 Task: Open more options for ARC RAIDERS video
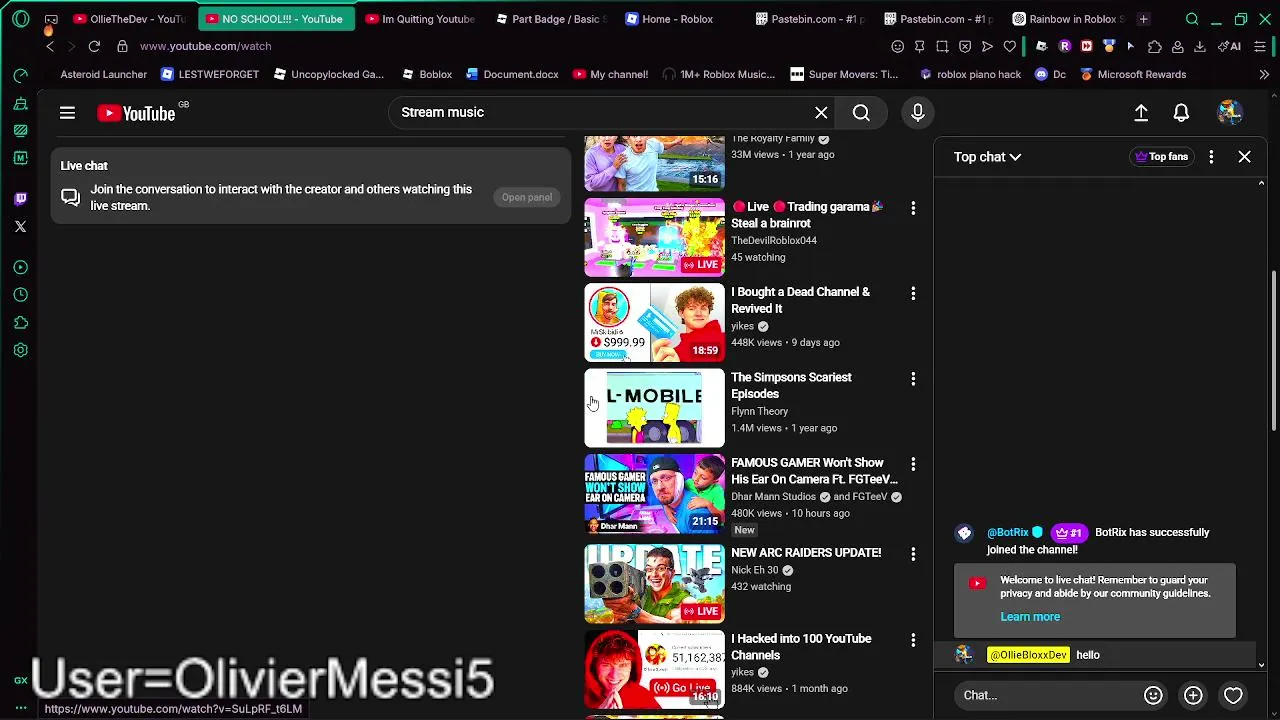(913, 554)
